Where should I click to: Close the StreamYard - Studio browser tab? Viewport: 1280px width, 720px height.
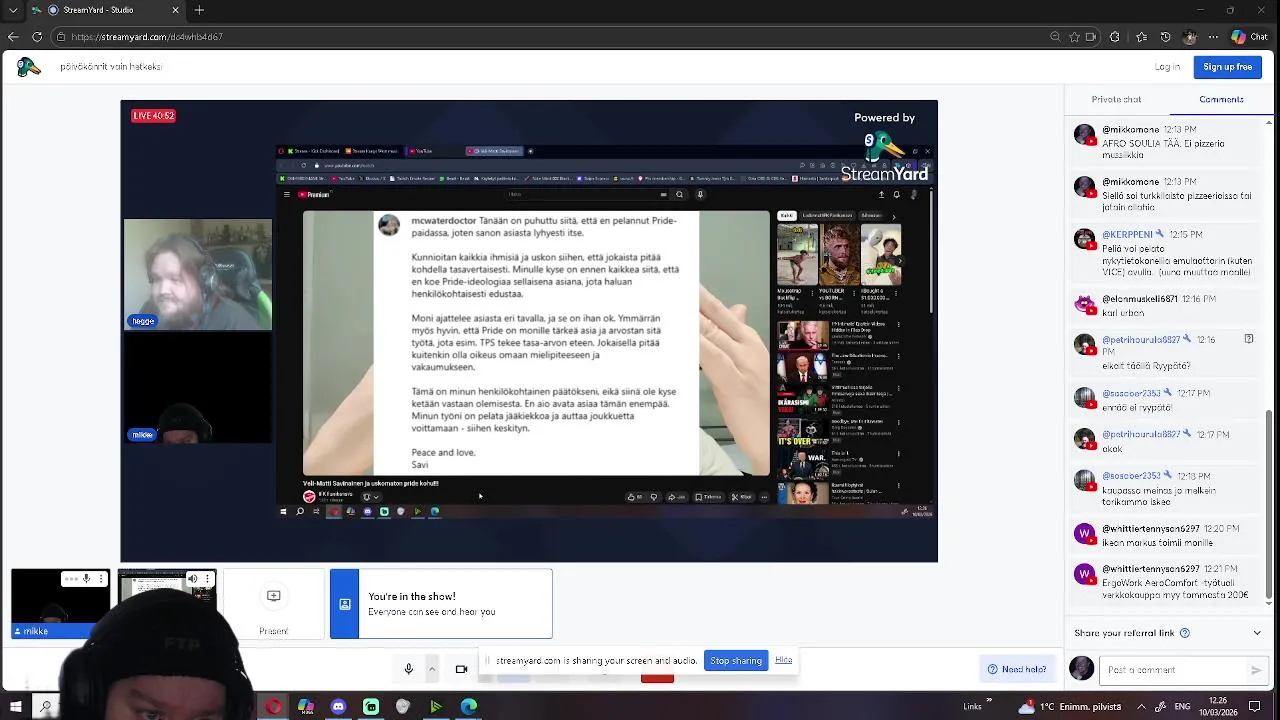(x=176, y=10)
